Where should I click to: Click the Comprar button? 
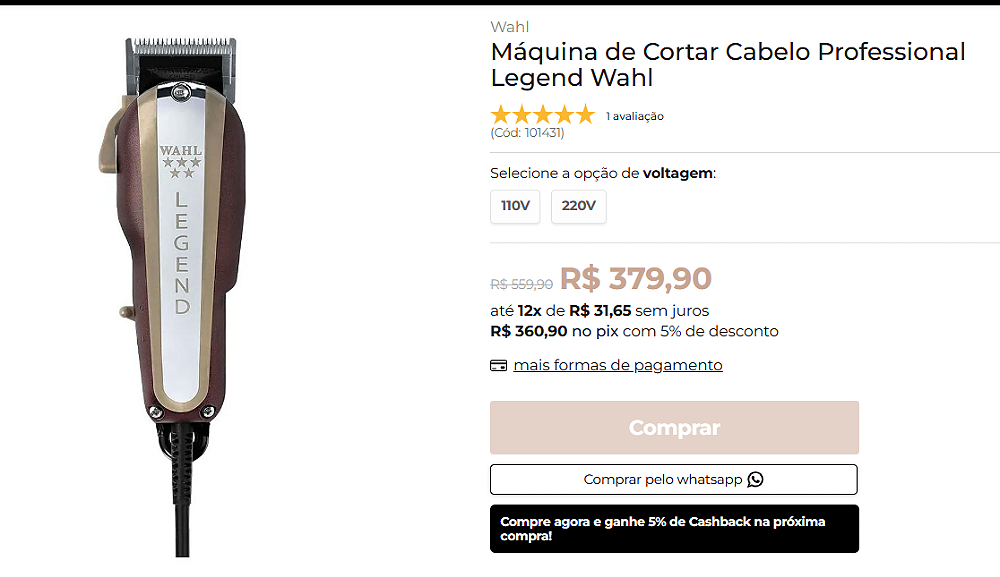coord(674,427)
